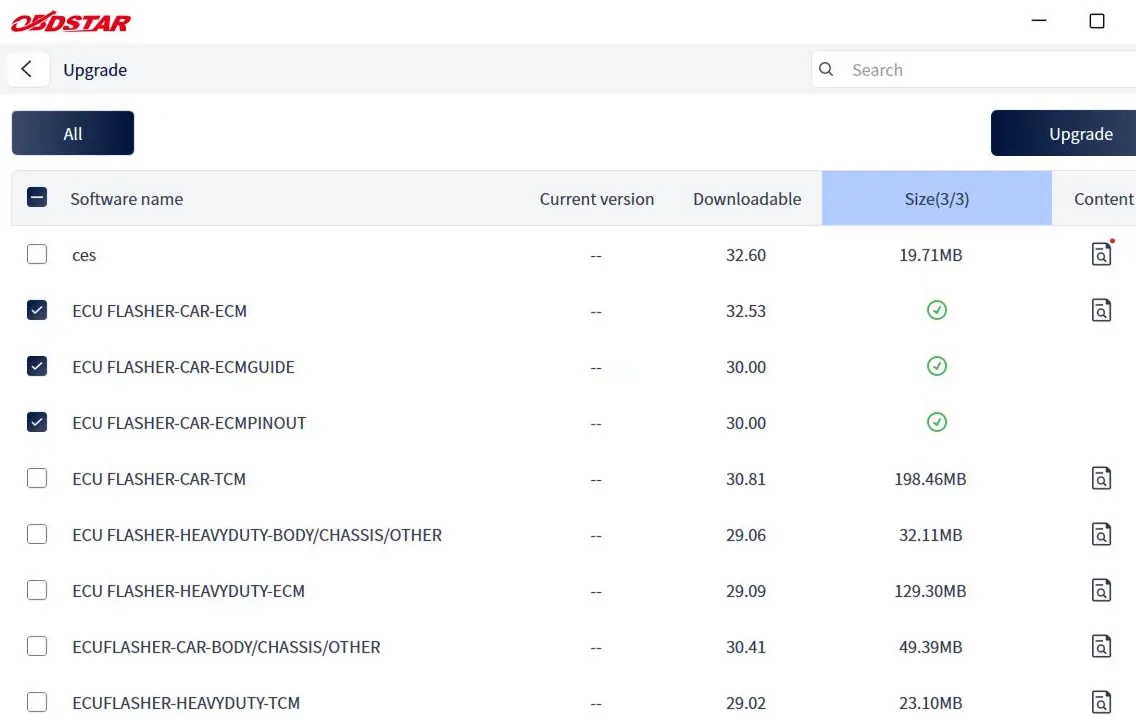View content for ECU FLASHER-HEAVYDUTY-ECM
Viewport: 1136px width, 720px height.
tap(1101, 590)
